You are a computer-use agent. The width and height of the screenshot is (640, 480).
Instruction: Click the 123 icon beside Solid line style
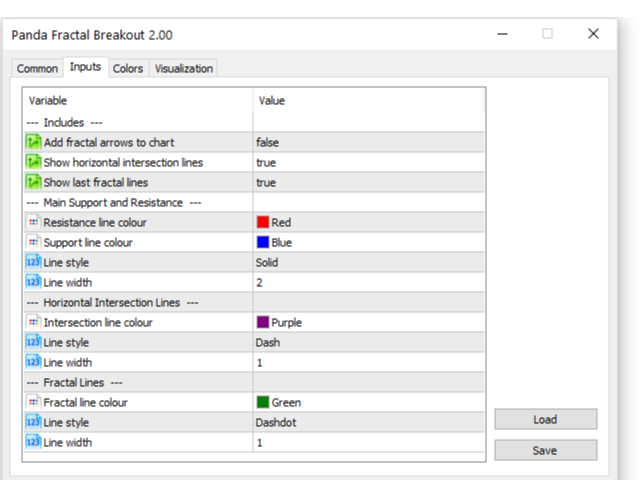(x=33, y=262)
